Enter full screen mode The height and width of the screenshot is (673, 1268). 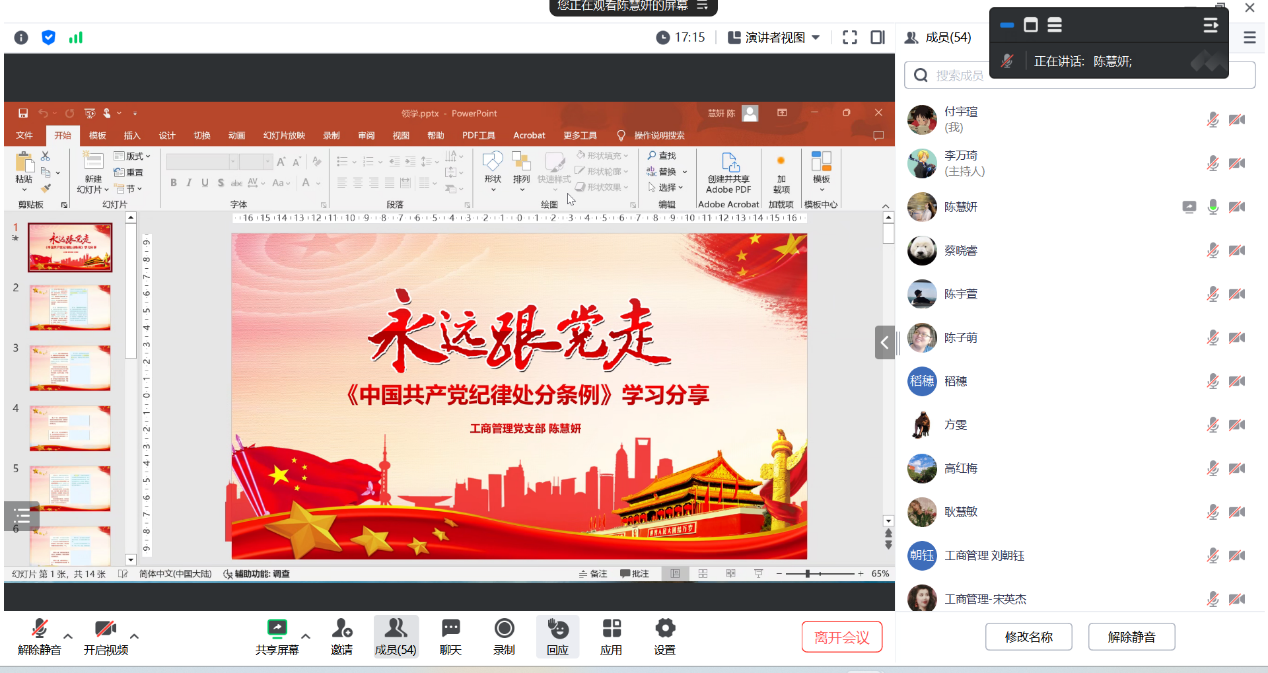(850, 38)
